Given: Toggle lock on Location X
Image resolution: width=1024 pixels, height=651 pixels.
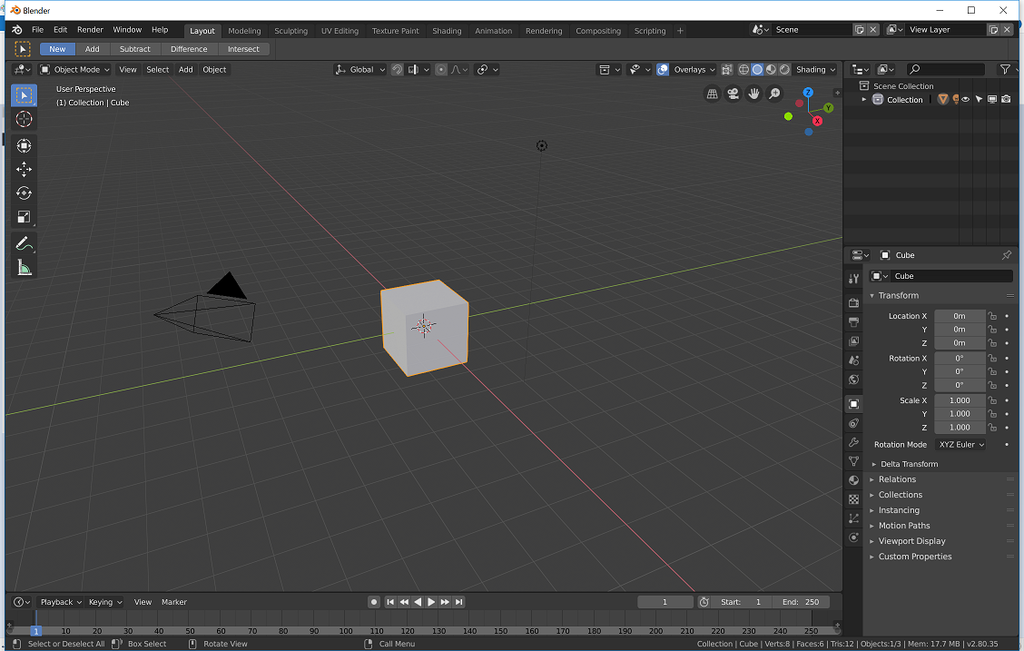Looking at the screenshot, I should coord(992,316).
